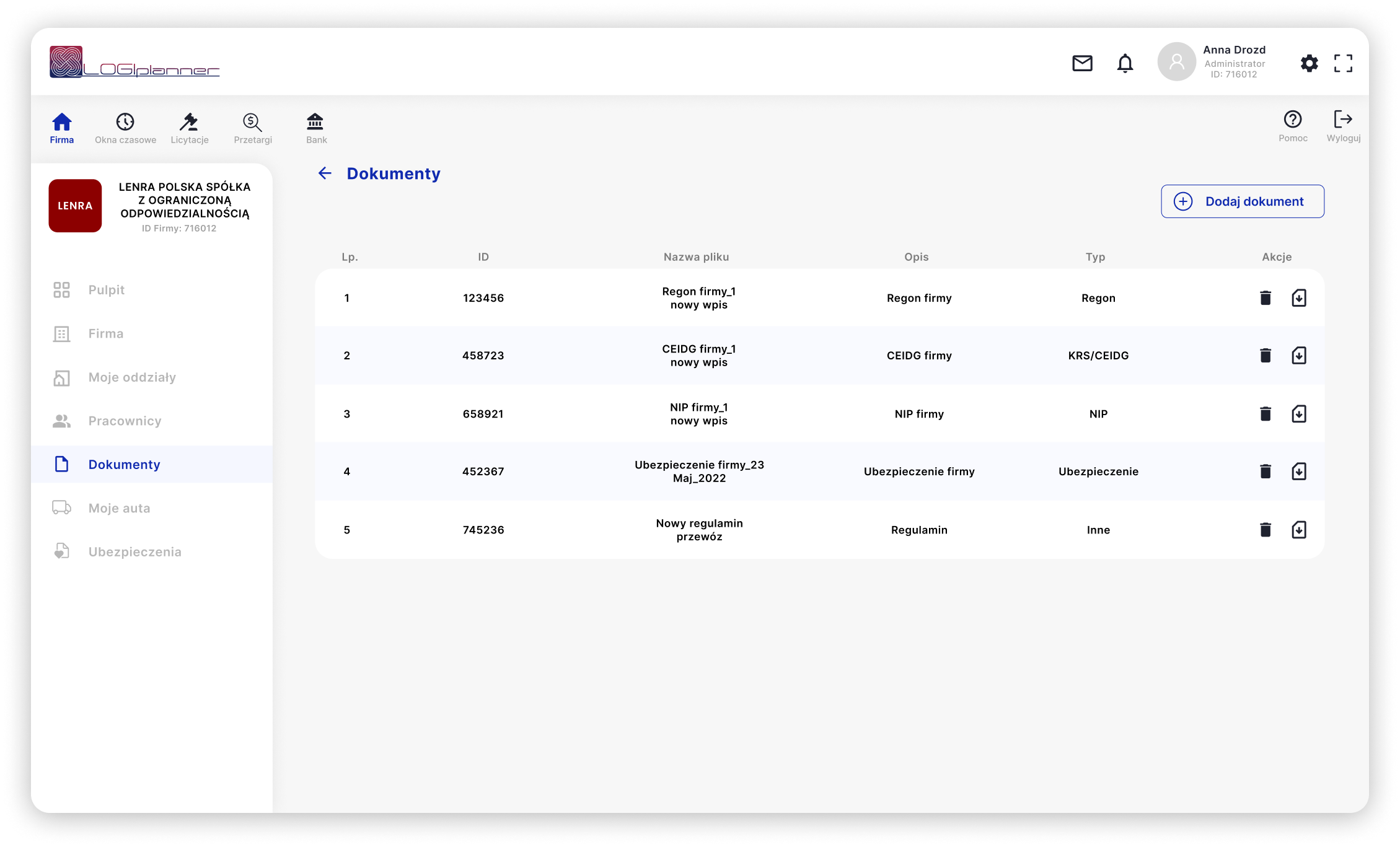Click the KRS/CEIDG type cell
The width and height of the screenshot is (1400, 847).
tap(1098, 356)
